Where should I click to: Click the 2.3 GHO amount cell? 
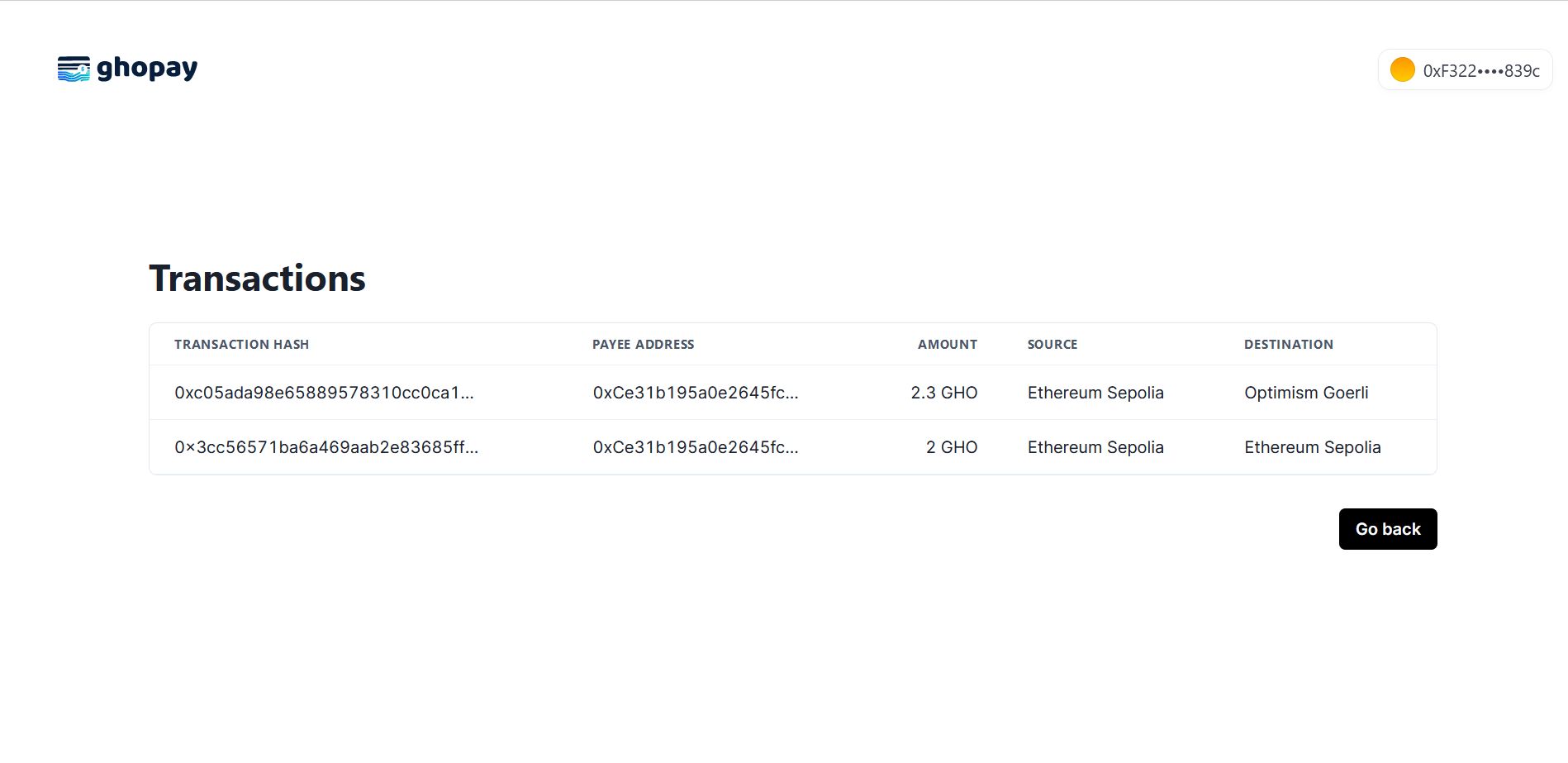click(x=944, y=393)
